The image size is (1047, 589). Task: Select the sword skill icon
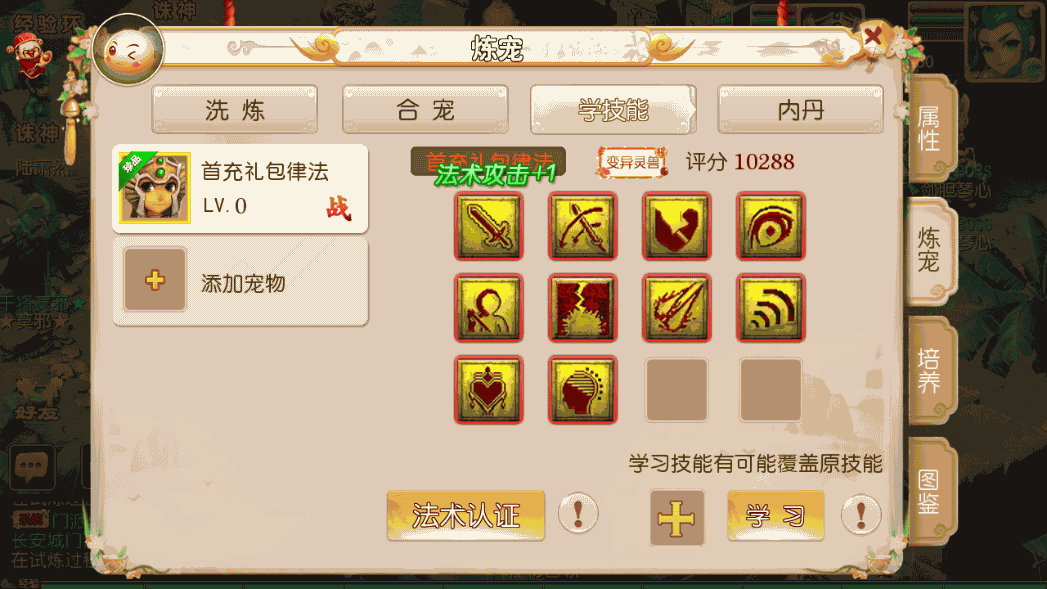488,226
